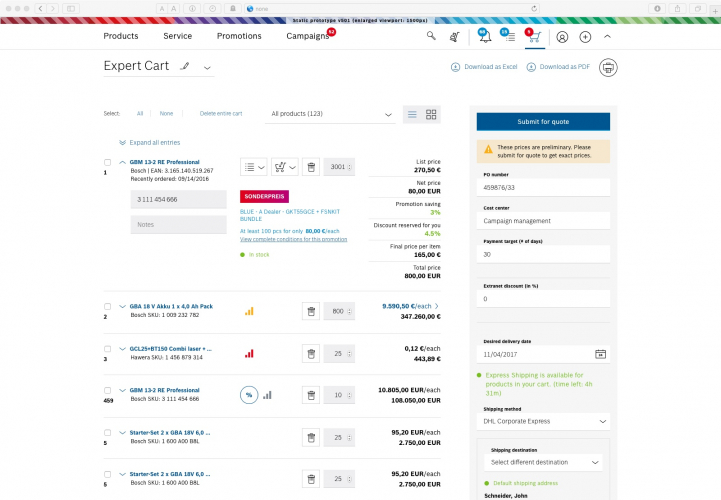Tick checkbox for row 459

pyautogui.click(x=107, y=391)
